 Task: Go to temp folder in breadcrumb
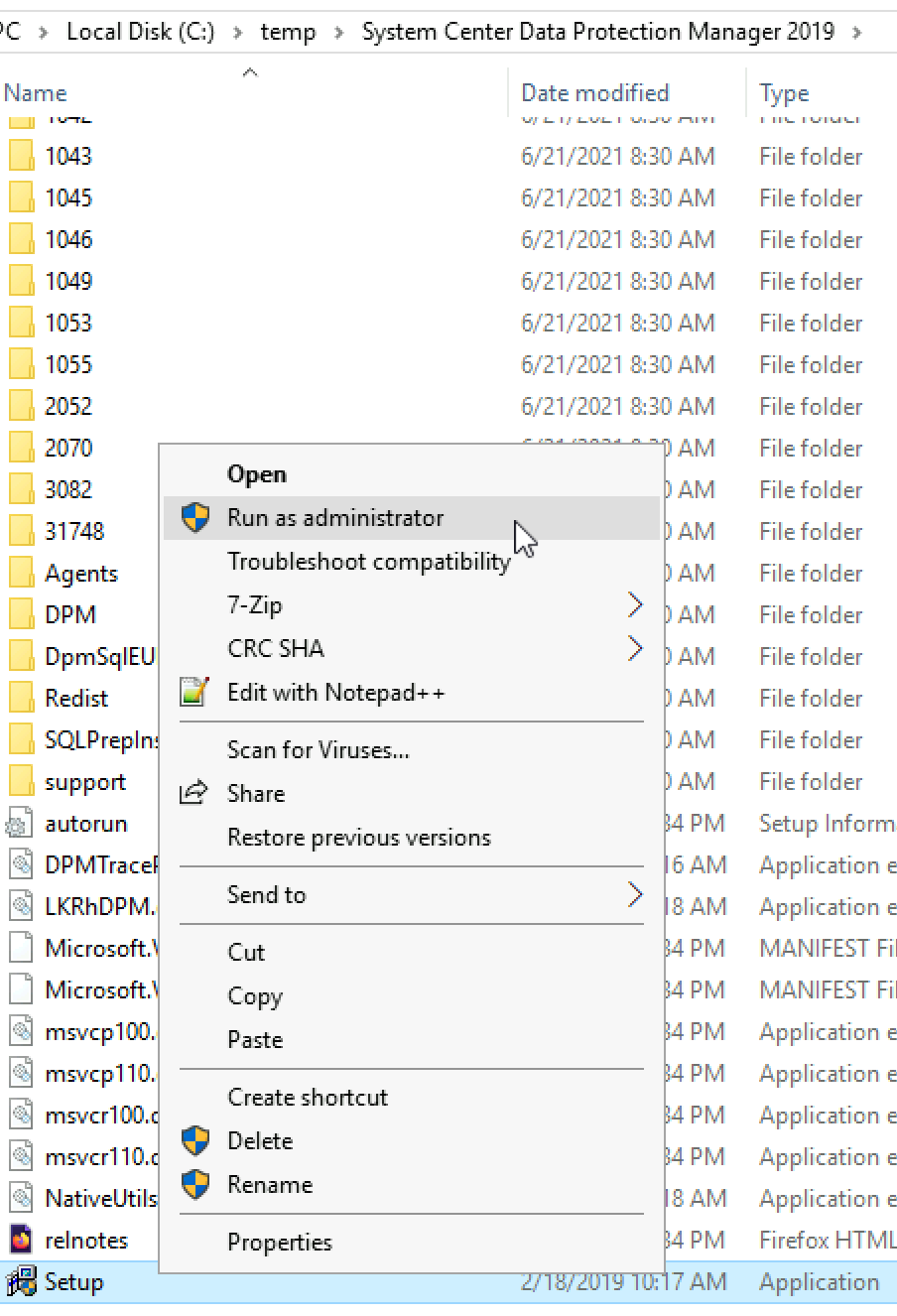pos(288,32)
